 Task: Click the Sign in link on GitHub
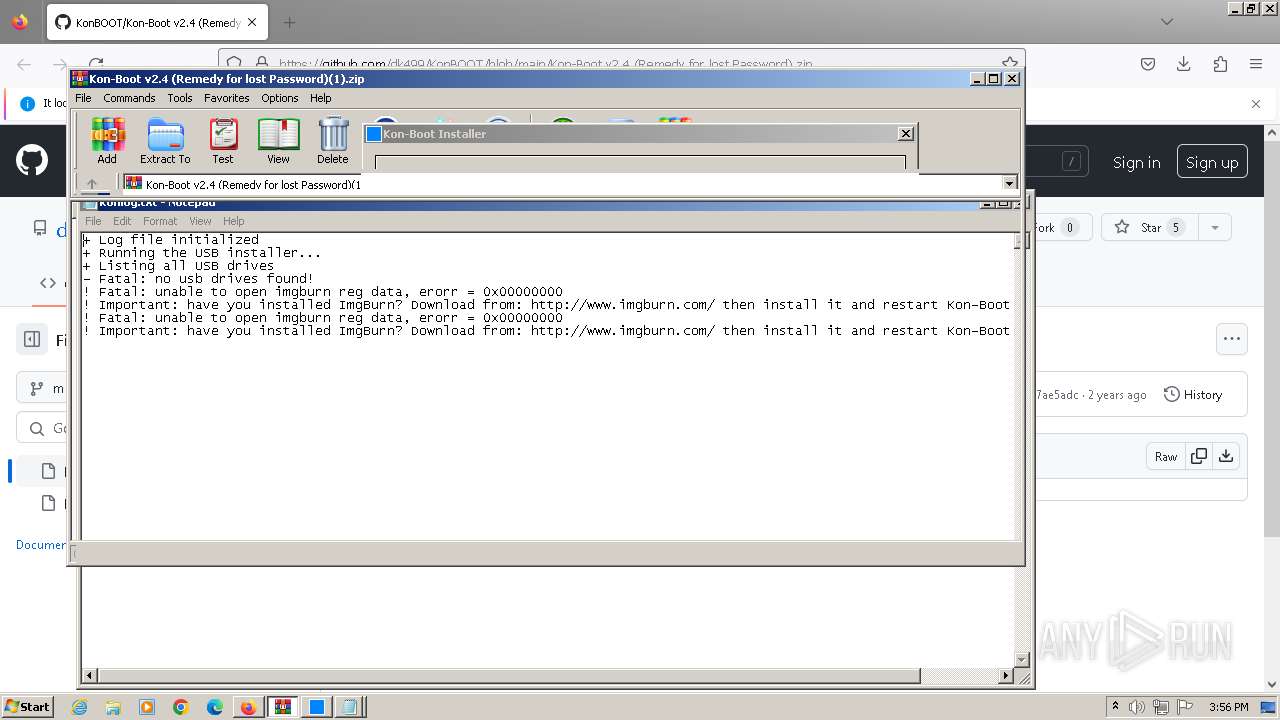(1137, 162)
